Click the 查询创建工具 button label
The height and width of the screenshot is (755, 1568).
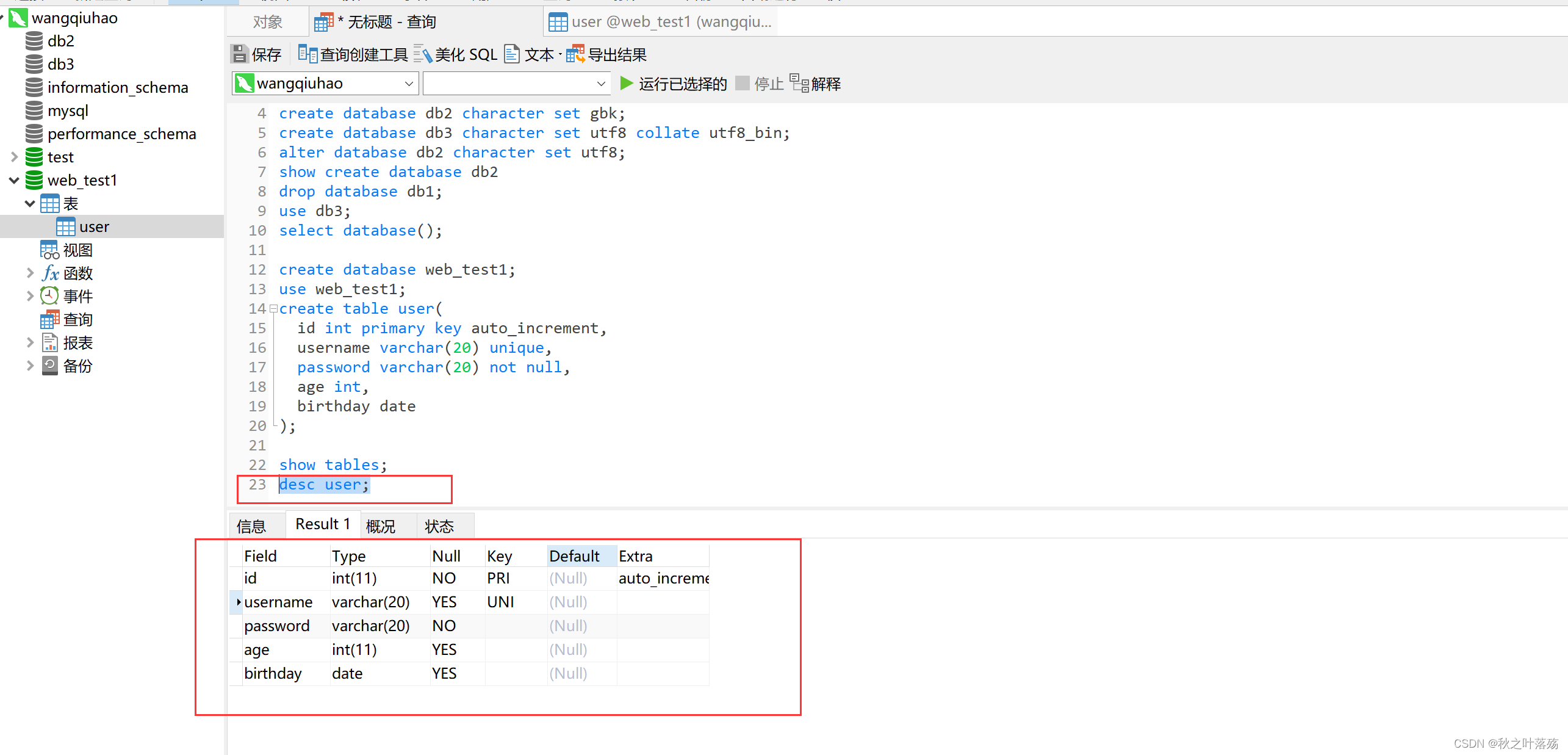pos(364,55)
